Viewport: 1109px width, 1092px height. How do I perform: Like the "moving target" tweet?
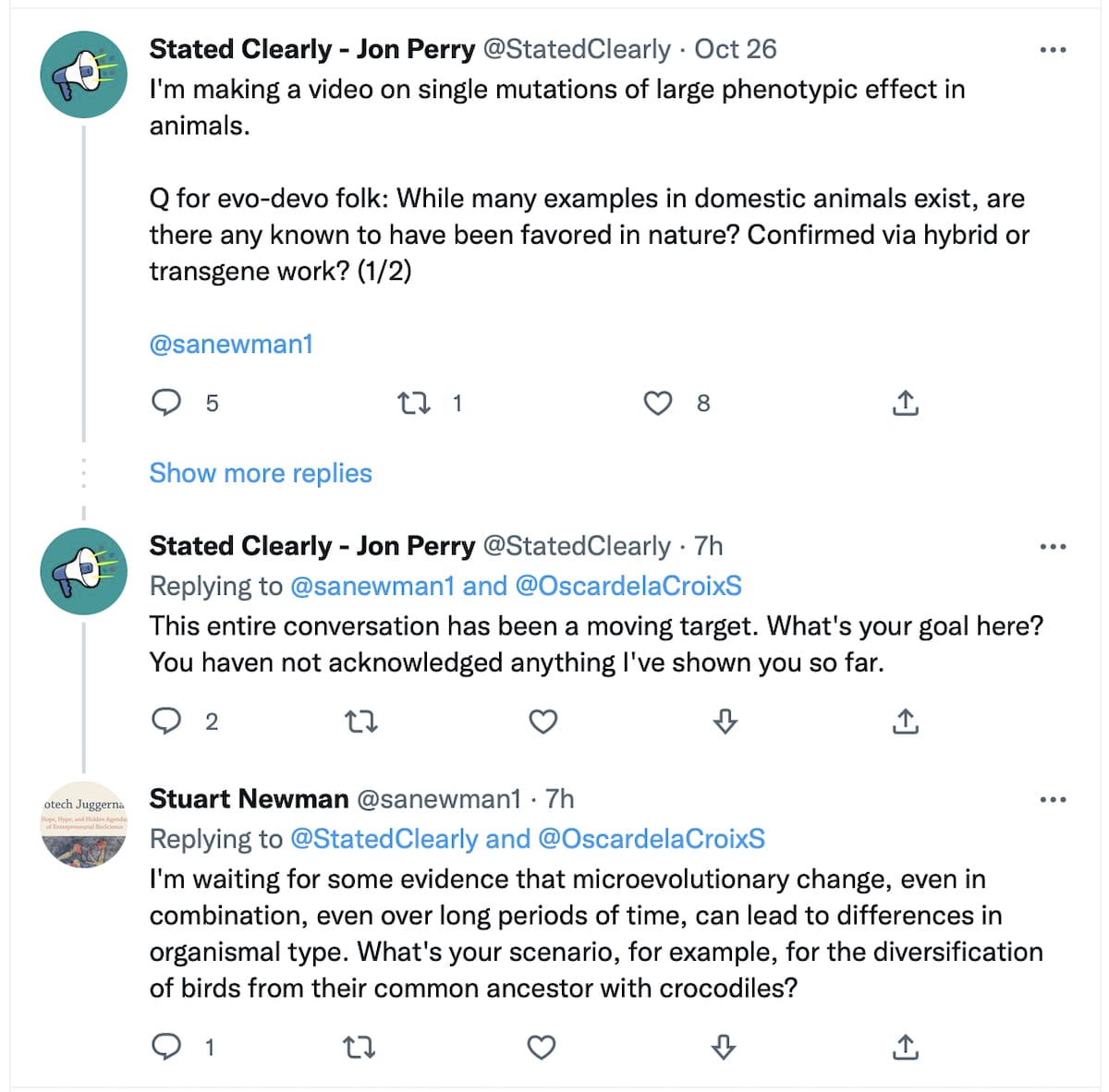click(x=542, y=721)
